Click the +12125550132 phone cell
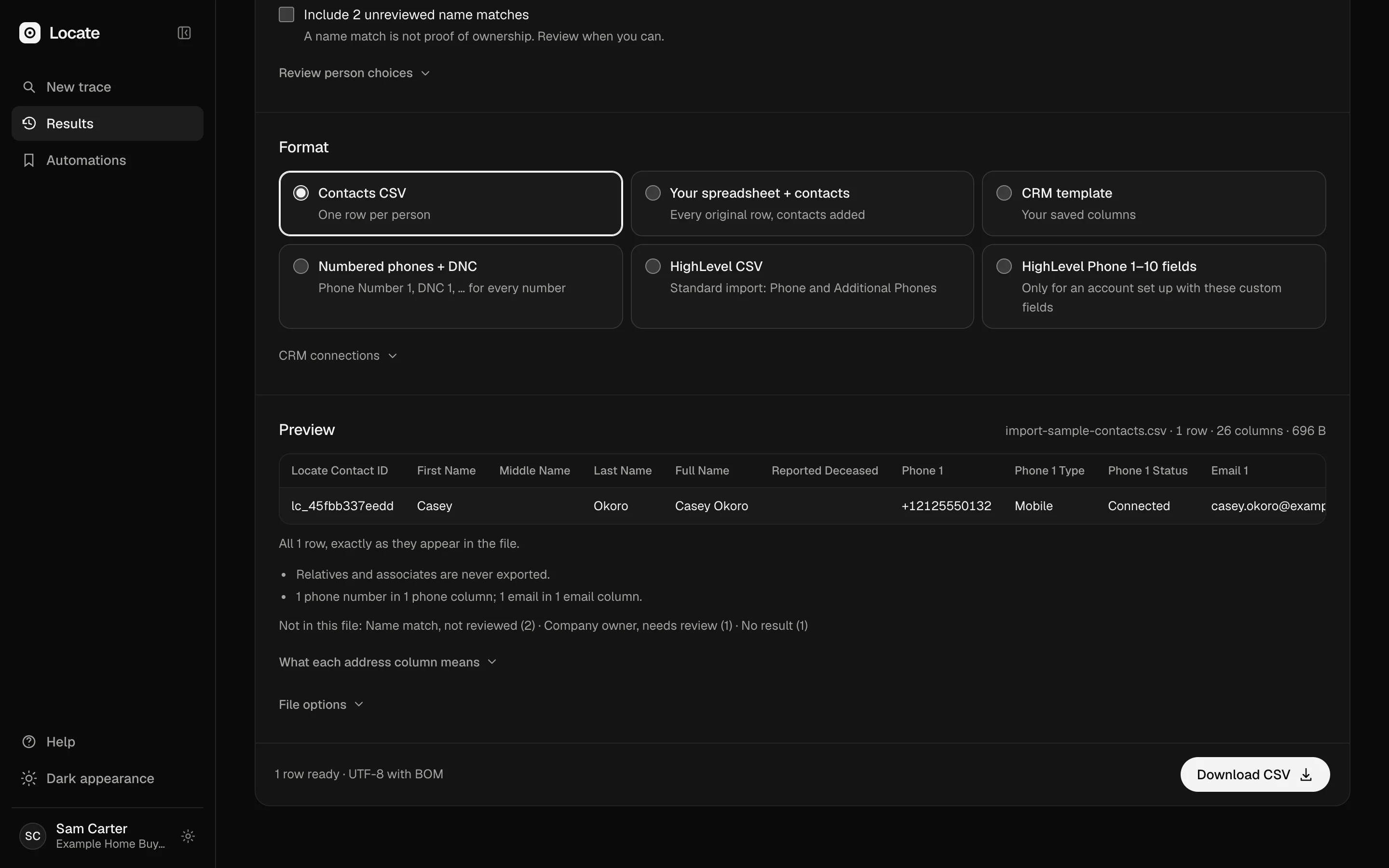Image resolution: width=1389 pixels, height=868 pixels. pos(946,506)
